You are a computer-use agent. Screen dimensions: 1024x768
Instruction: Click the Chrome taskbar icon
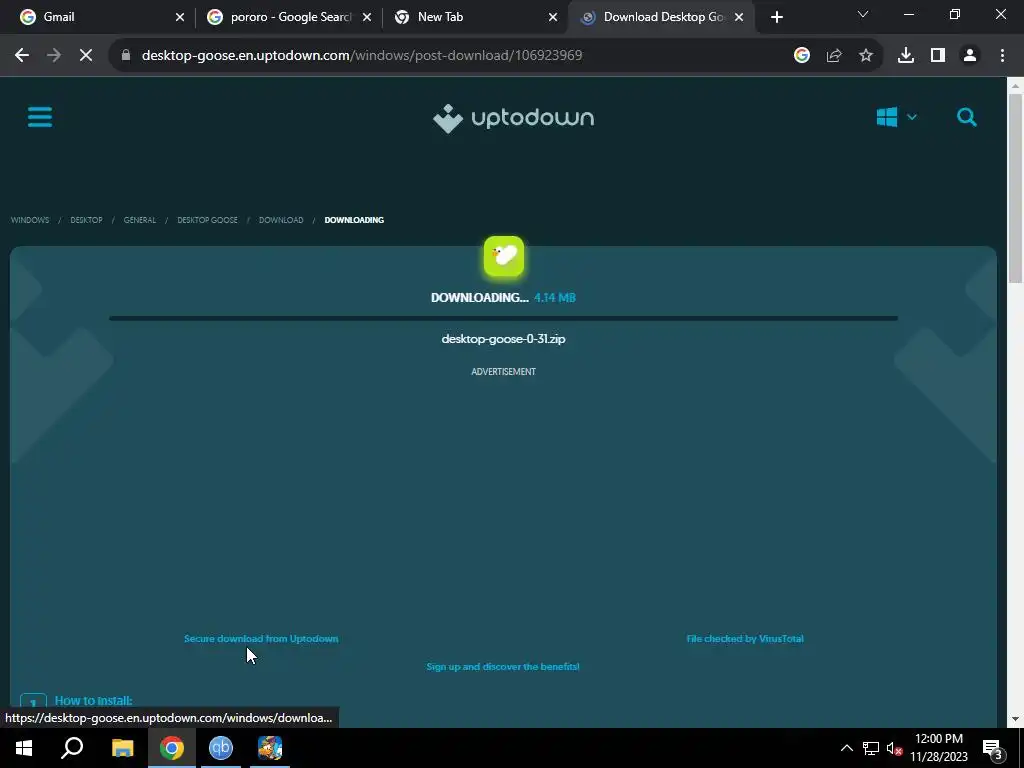tap(172, 748)
